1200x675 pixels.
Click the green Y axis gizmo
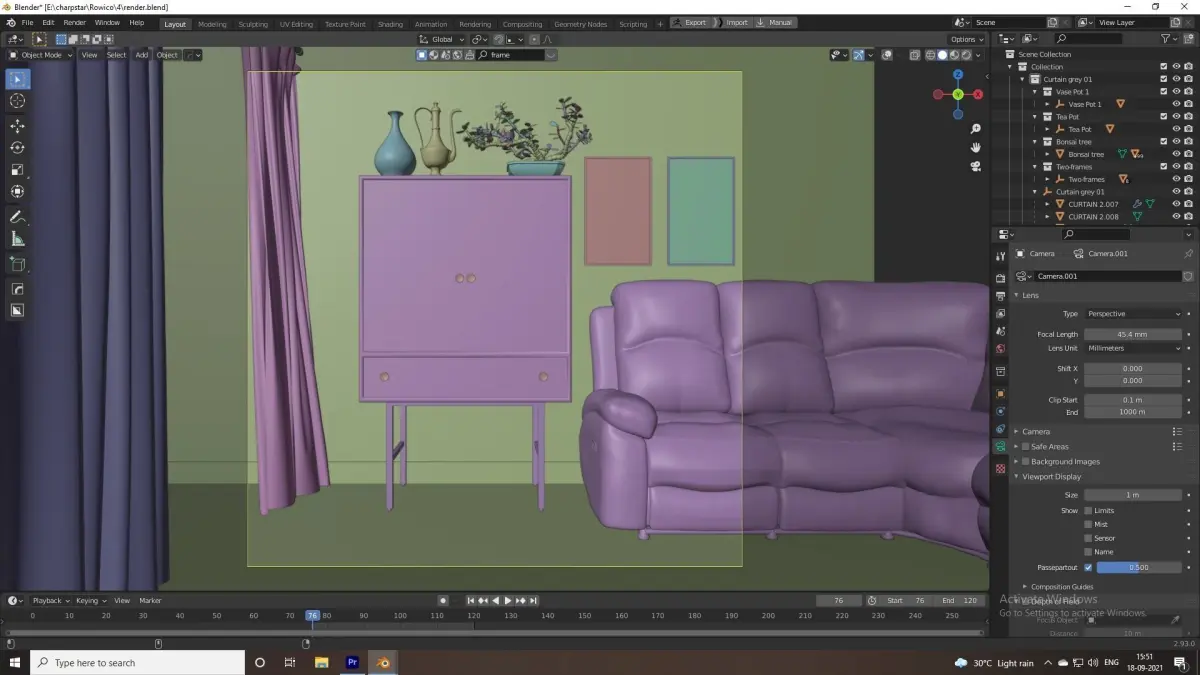[x=958, y=94]
